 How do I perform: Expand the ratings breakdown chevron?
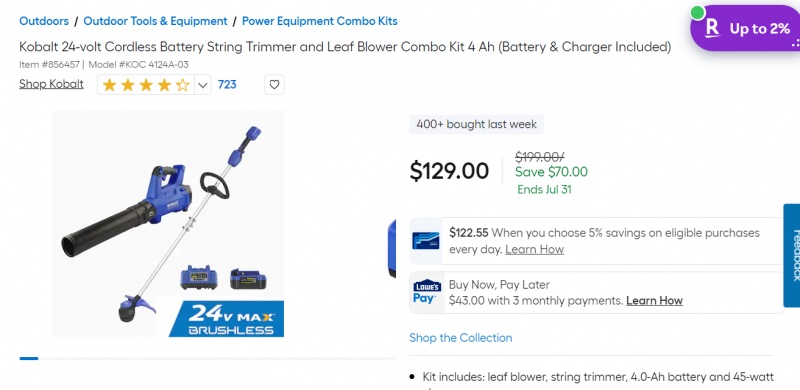coord(203,85)
